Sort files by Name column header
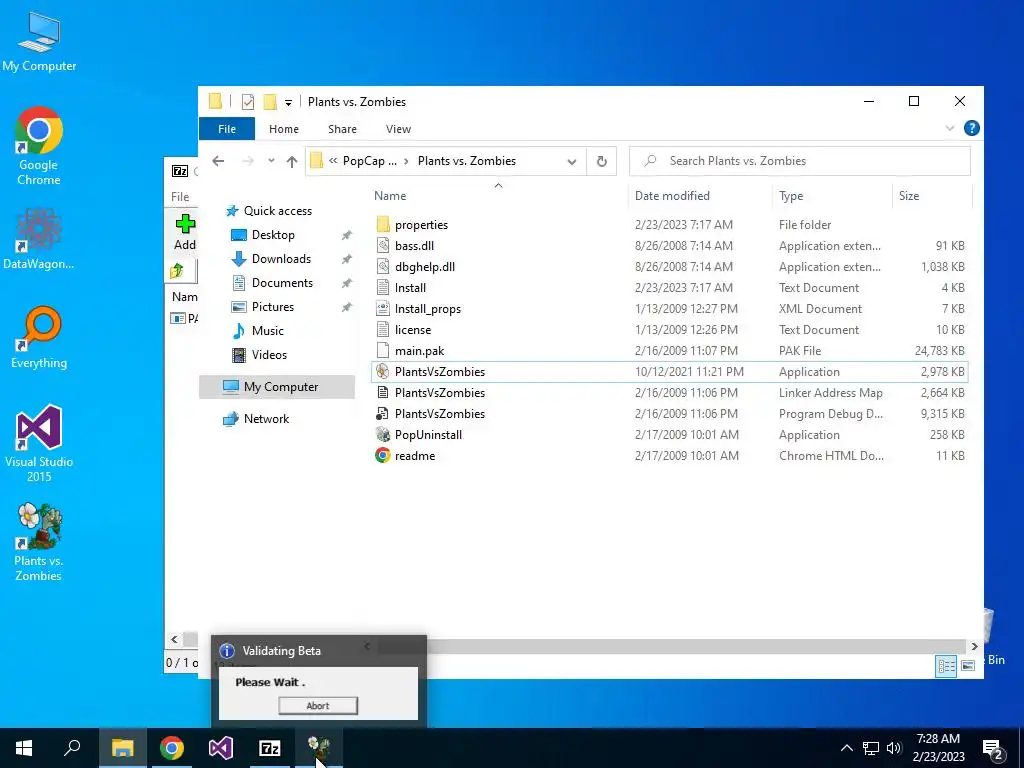 click(x=500, y=196)
